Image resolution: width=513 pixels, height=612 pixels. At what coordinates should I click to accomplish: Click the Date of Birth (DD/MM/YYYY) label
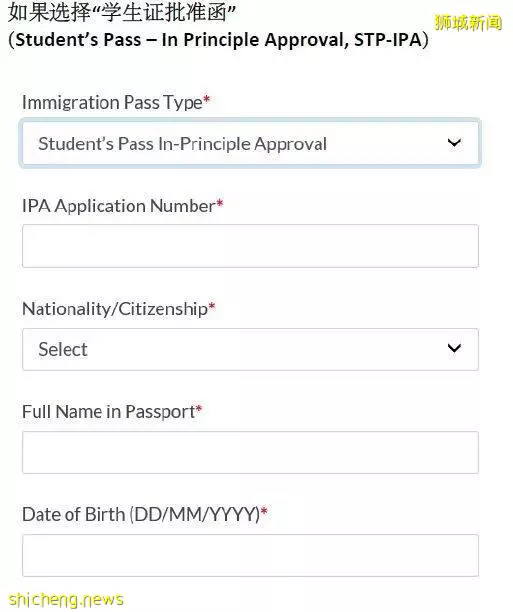click(x=141, y=514)
